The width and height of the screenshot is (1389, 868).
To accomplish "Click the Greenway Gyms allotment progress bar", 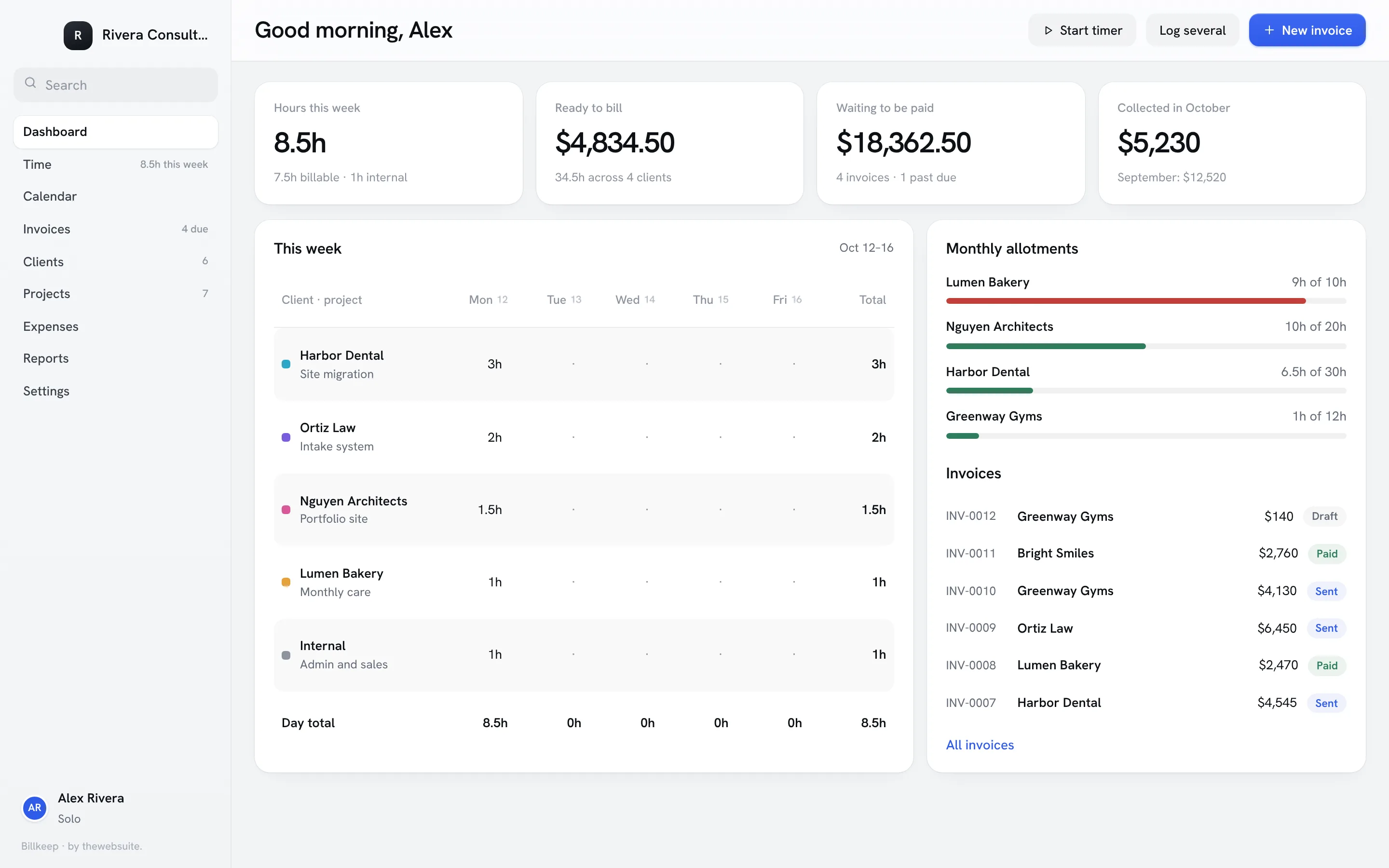I will pyautogui.click(x=1145, y=436).
